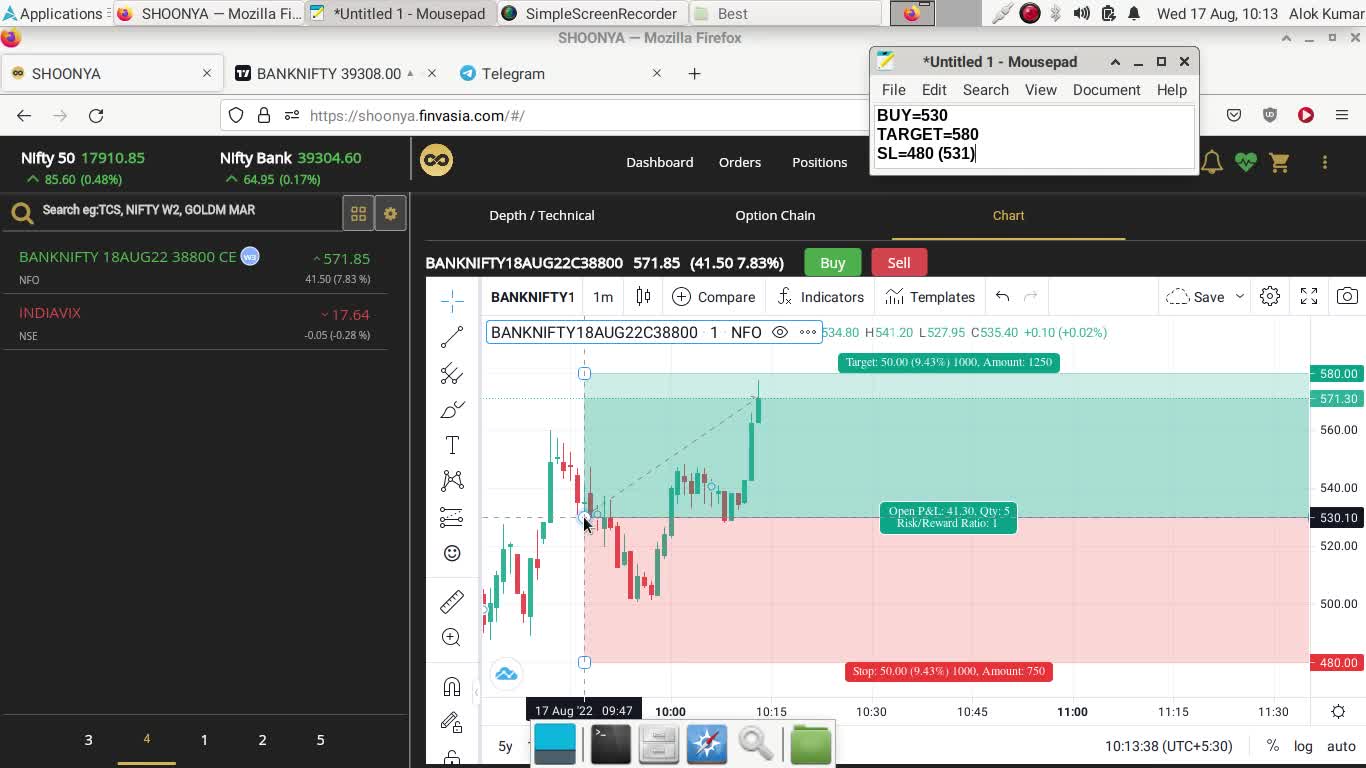The height and width of the screenshot is (768, 1366).
Task: Open timezone 10:13:38 (UTC+5:30) selector
Action: tap(1169, 746)
